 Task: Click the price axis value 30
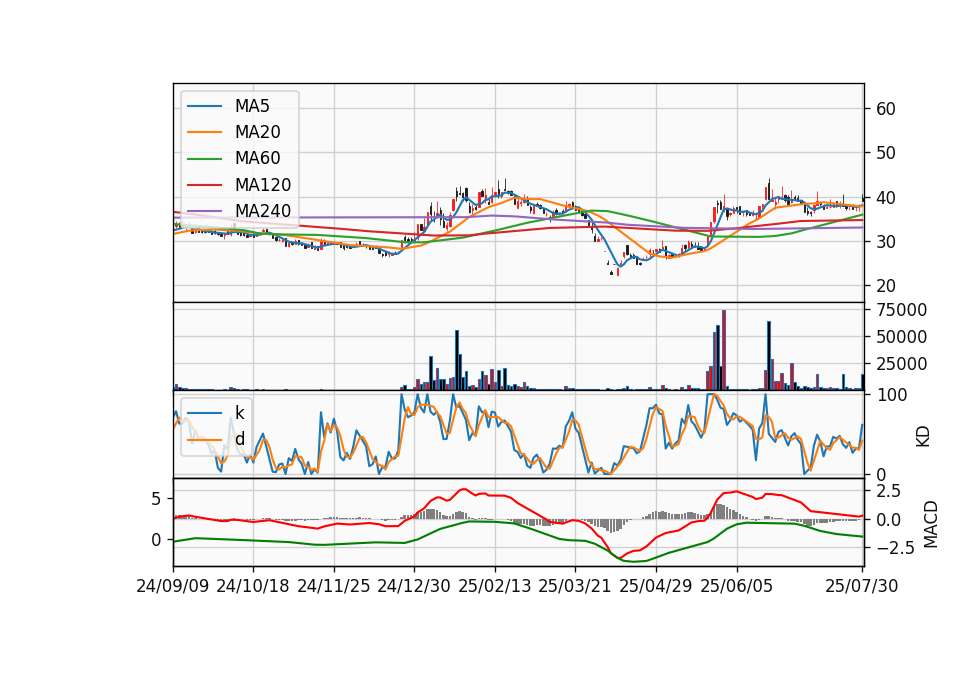[x=886, y=242]
